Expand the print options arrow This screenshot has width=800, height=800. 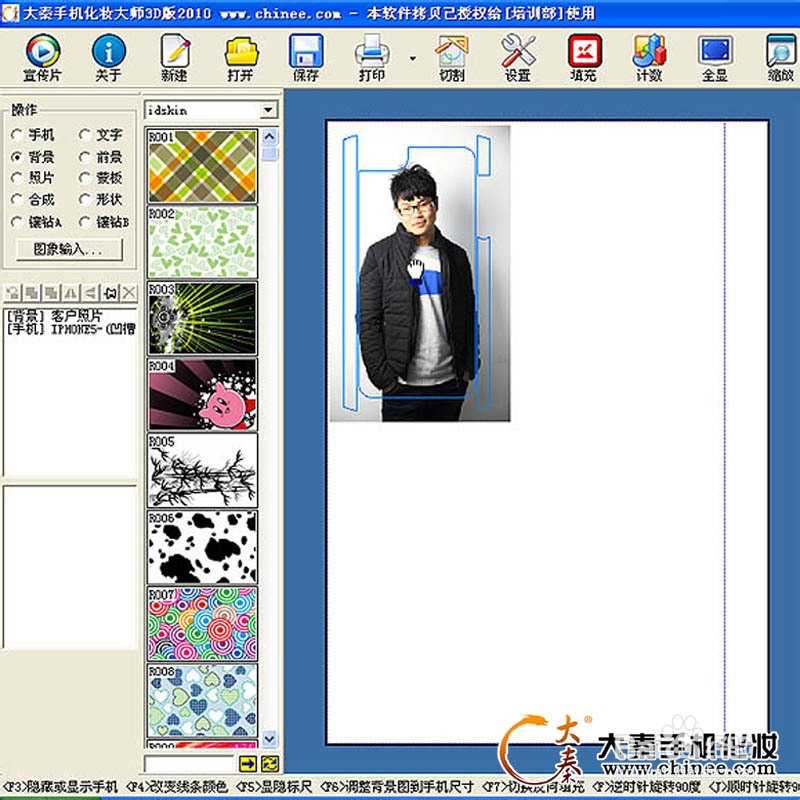point(413,59)
